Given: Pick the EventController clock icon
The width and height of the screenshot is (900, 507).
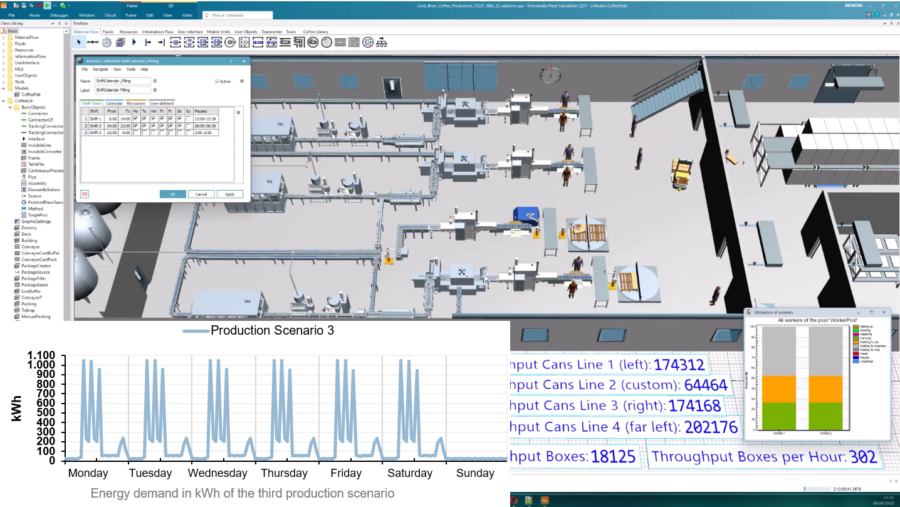Looking at the screenshot, I should (108, 42).
